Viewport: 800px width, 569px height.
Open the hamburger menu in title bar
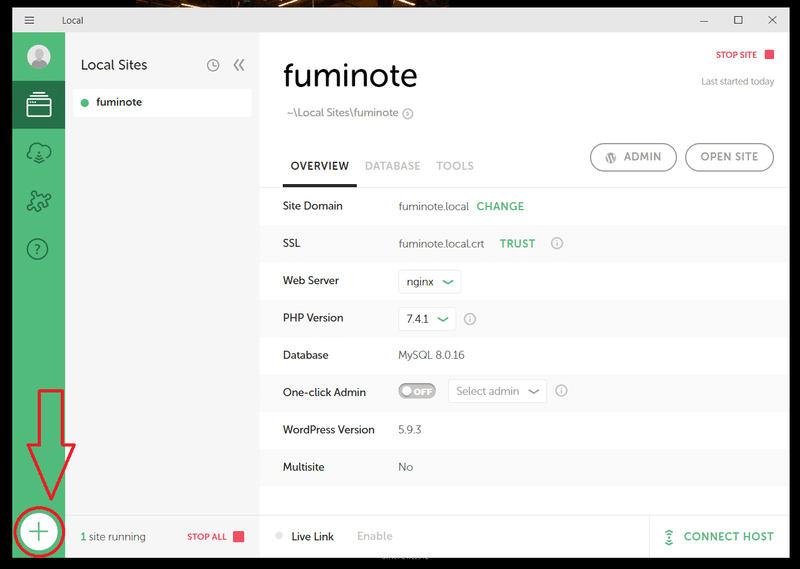(x=29, y=20)
